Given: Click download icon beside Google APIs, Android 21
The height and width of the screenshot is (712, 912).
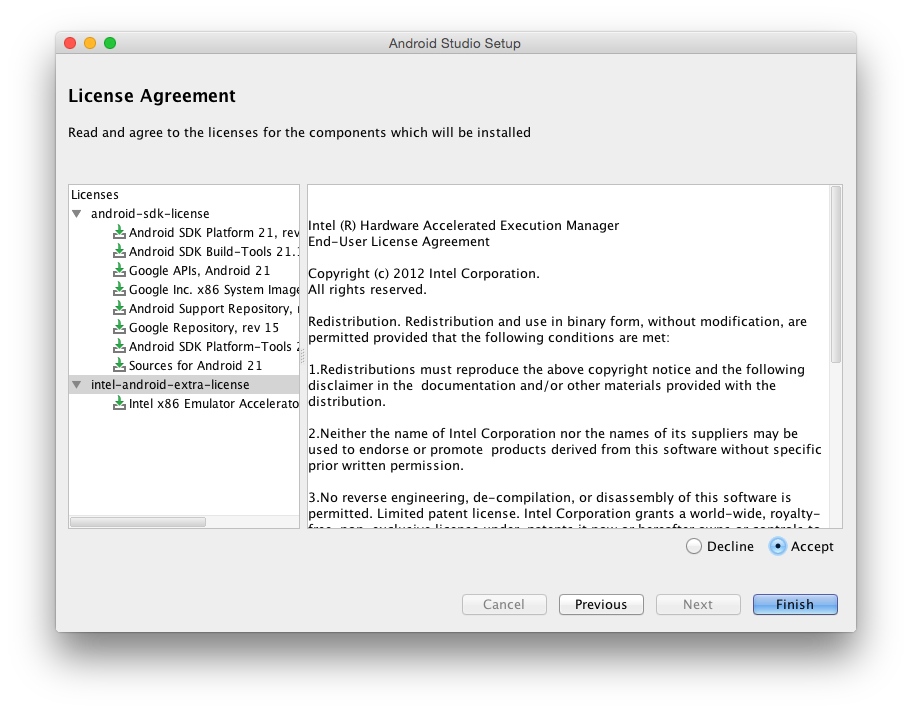Looking at the screenshot, I should coord(119,270).
